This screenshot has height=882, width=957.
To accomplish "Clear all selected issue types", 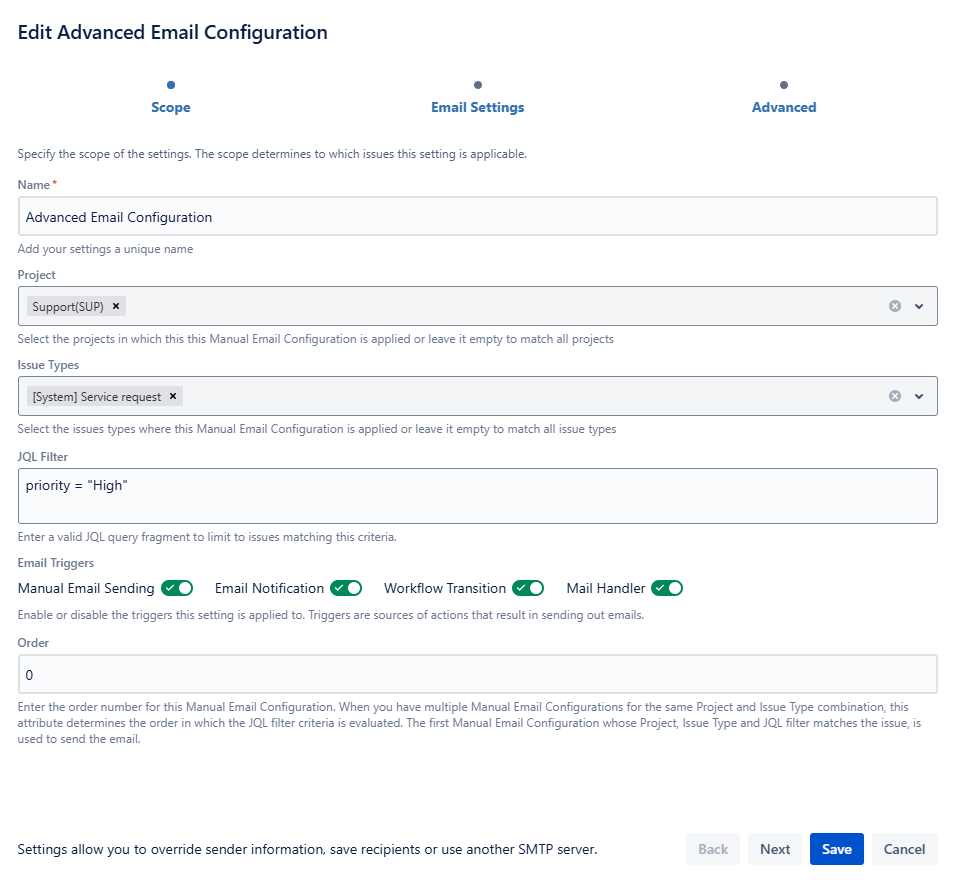I will pos(895,396).
